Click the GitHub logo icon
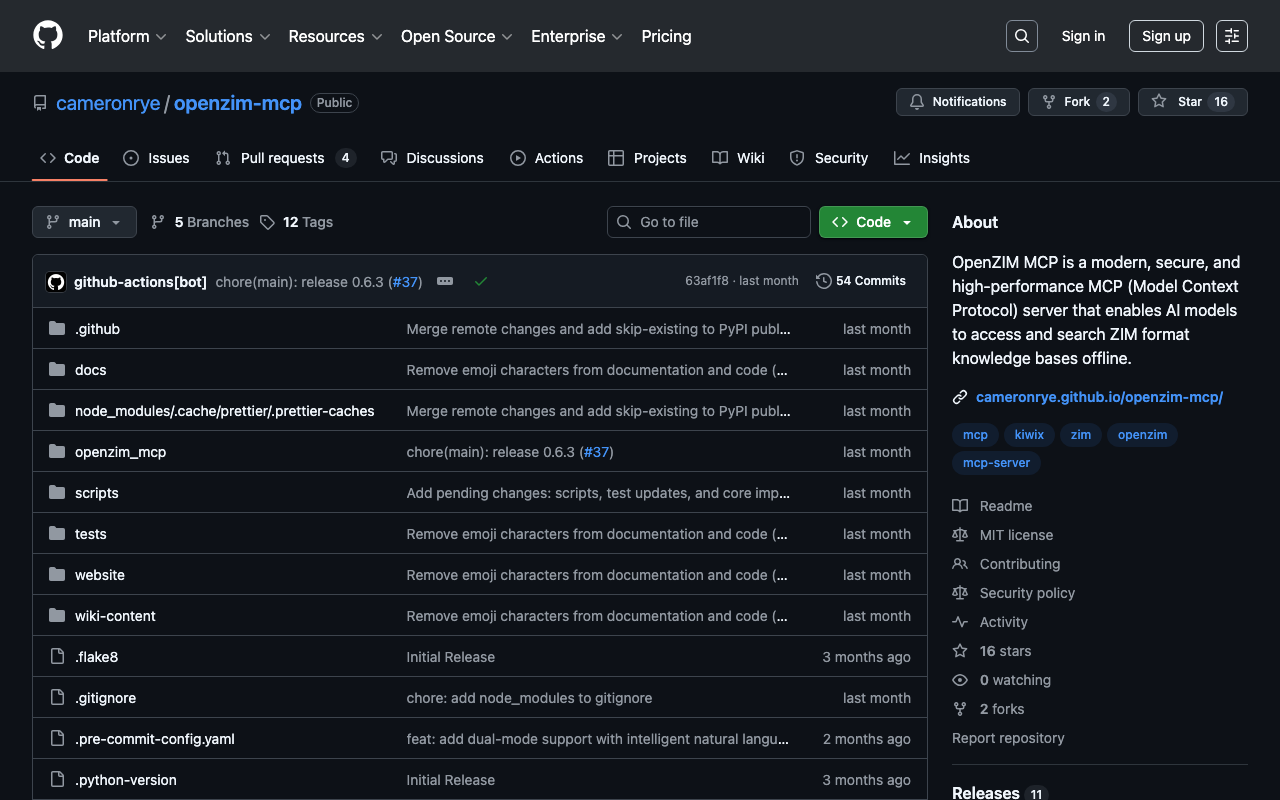The width and height of the screenshot is (1280, 800). click(x=48, y=36)
